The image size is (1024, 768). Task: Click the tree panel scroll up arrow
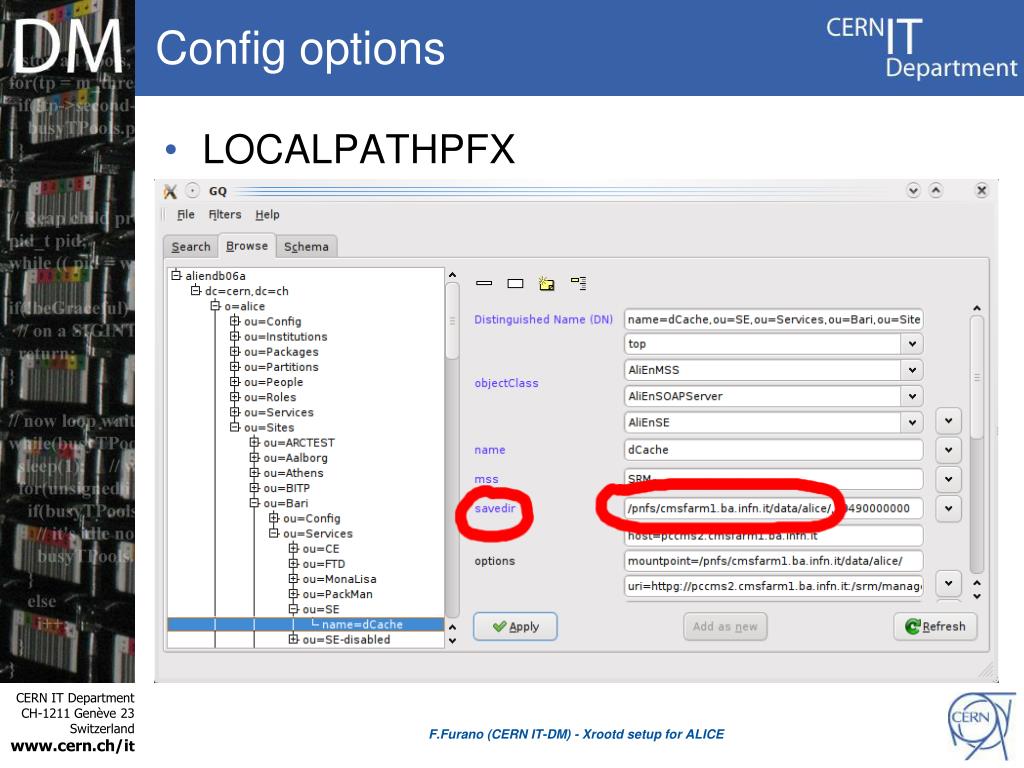[452, 276]
